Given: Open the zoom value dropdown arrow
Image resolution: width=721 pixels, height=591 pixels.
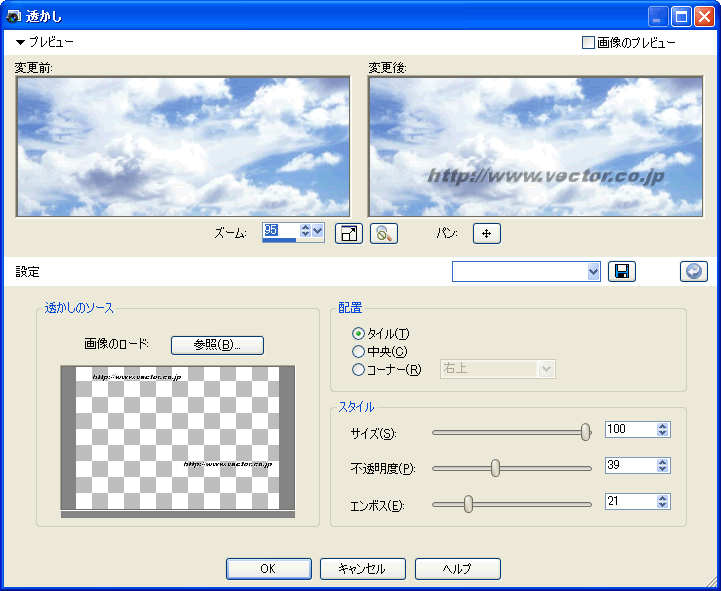Looking at the screenshot, I should click(x=318, y=231).
